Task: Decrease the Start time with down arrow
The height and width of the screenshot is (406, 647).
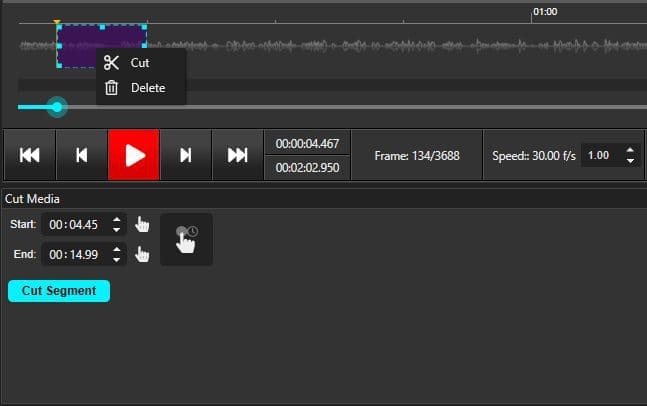Action: point(117,229)
